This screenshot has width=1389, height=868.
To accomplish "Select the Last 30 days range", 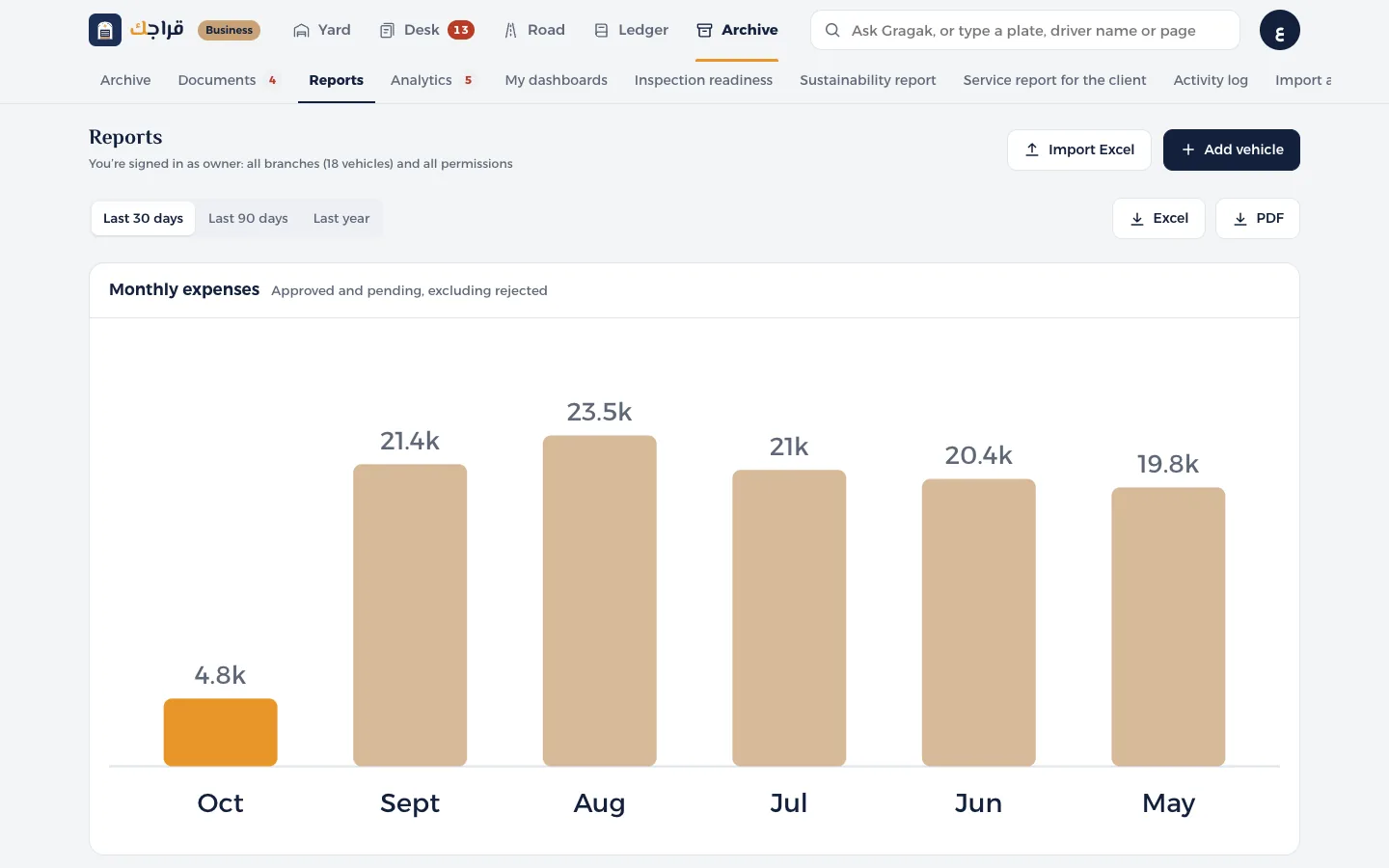I will click(x=143, y=218).
